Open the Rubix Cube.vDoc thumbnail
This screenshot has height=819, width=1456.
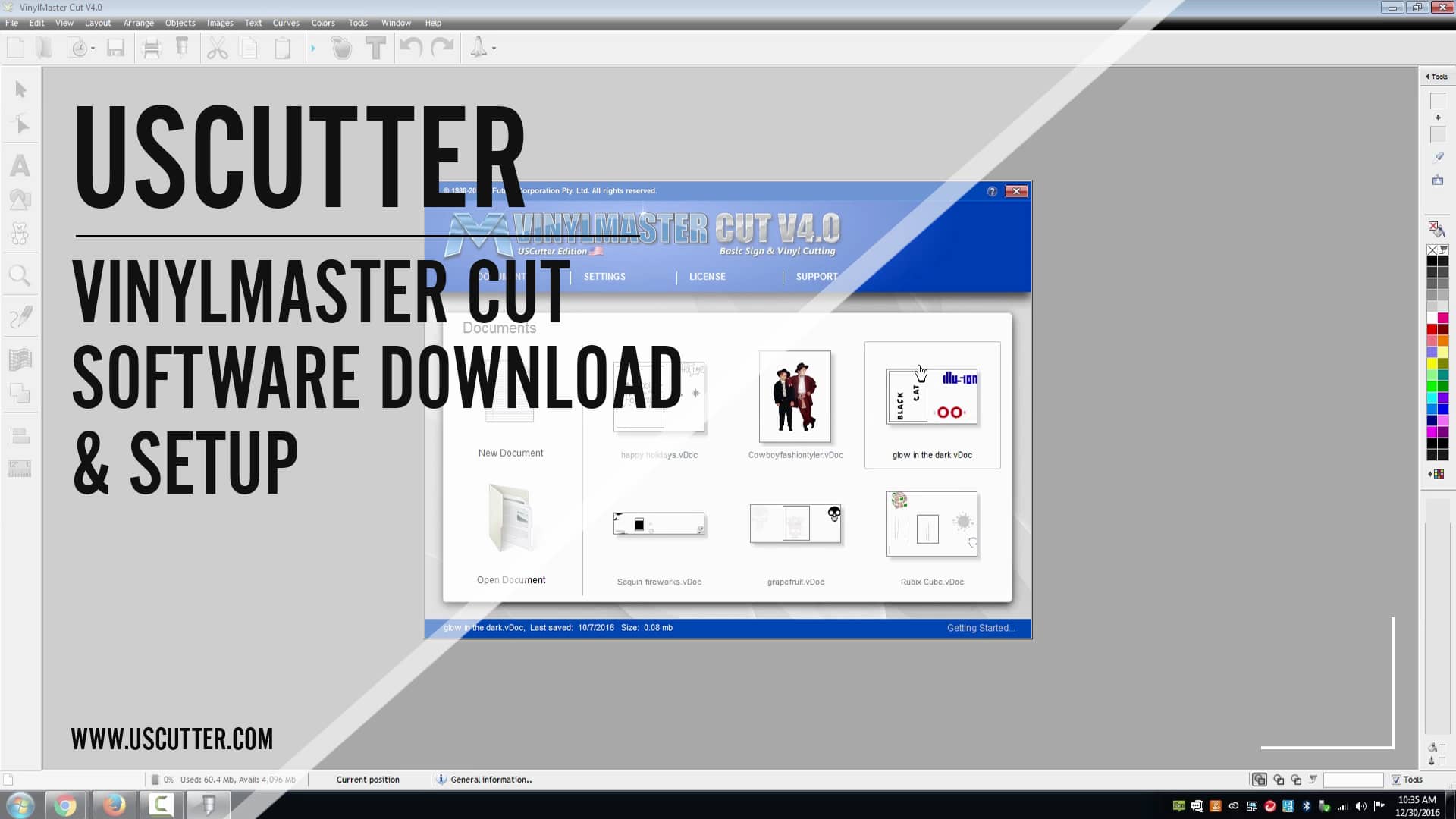[x=931, y=523]
